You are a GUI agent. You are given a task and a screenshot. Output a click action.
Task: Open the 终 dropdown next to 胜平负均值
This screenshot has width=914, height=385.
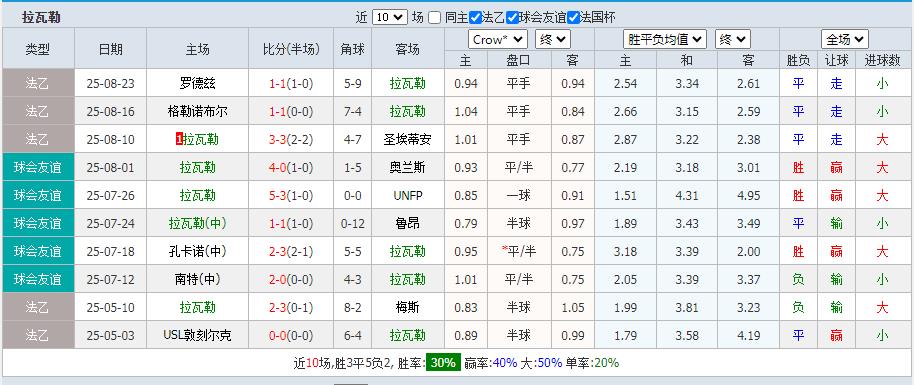[x=733, y=40]
